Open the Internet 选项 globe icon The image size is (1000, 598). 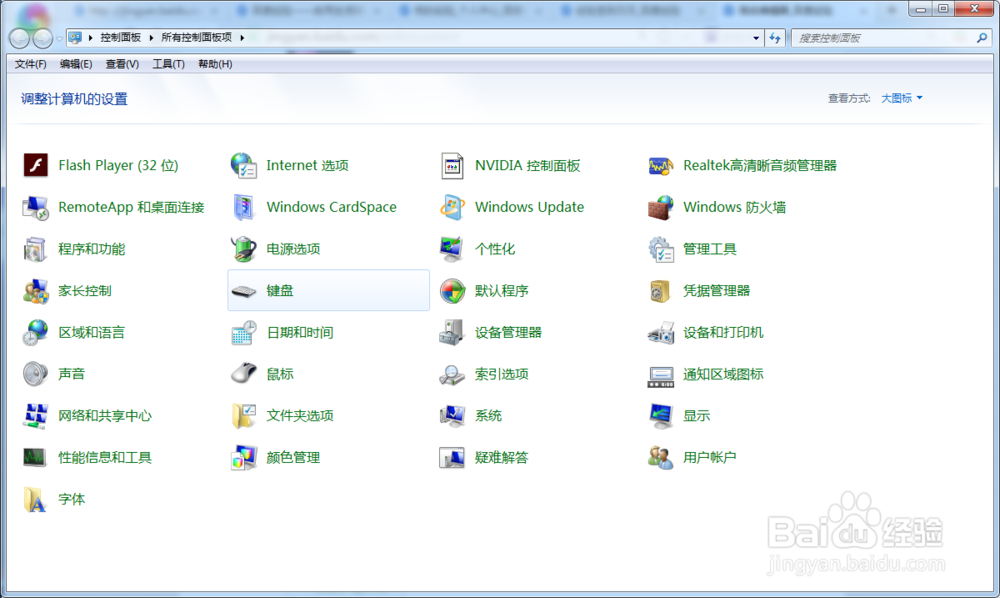click(x=244, y=165)
